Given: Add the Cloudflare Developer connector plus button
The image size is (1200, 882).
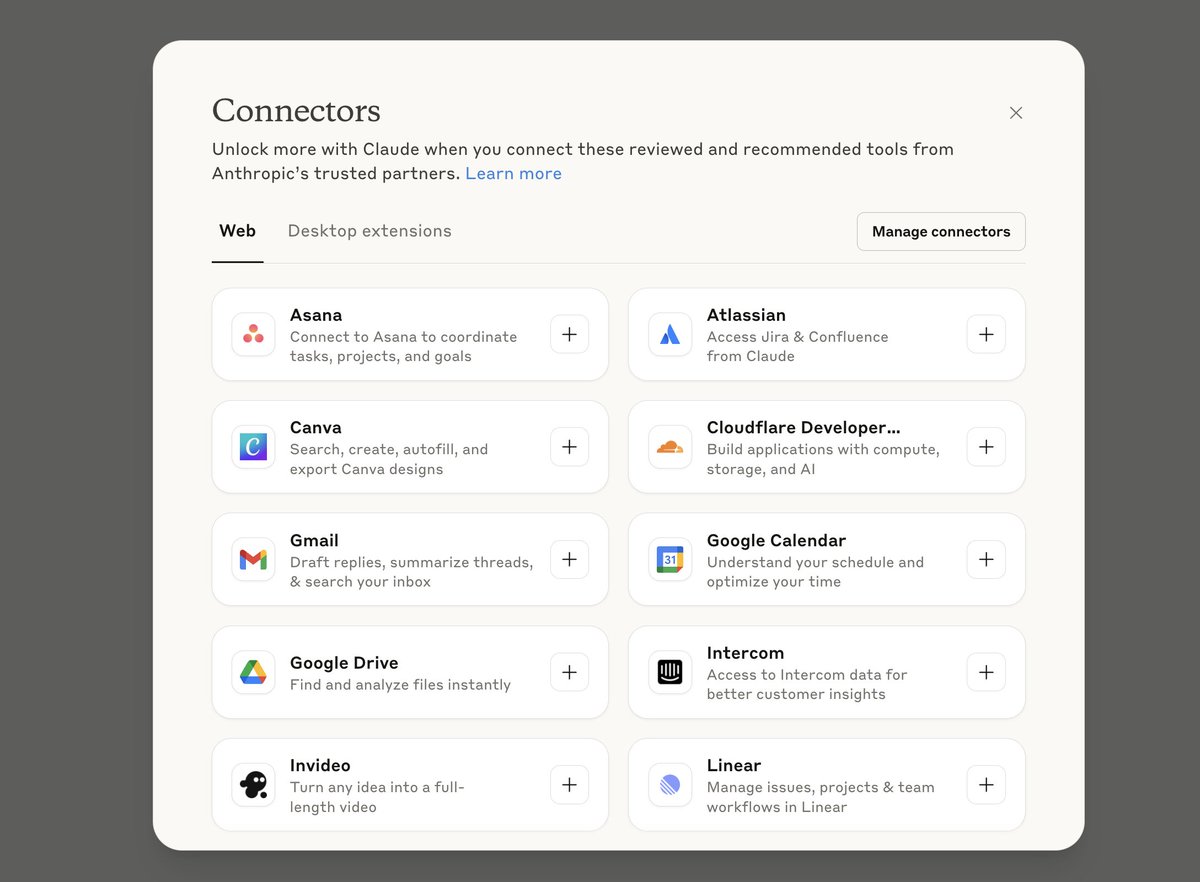Looking at the screenshot, I should [x=986, y=447].
